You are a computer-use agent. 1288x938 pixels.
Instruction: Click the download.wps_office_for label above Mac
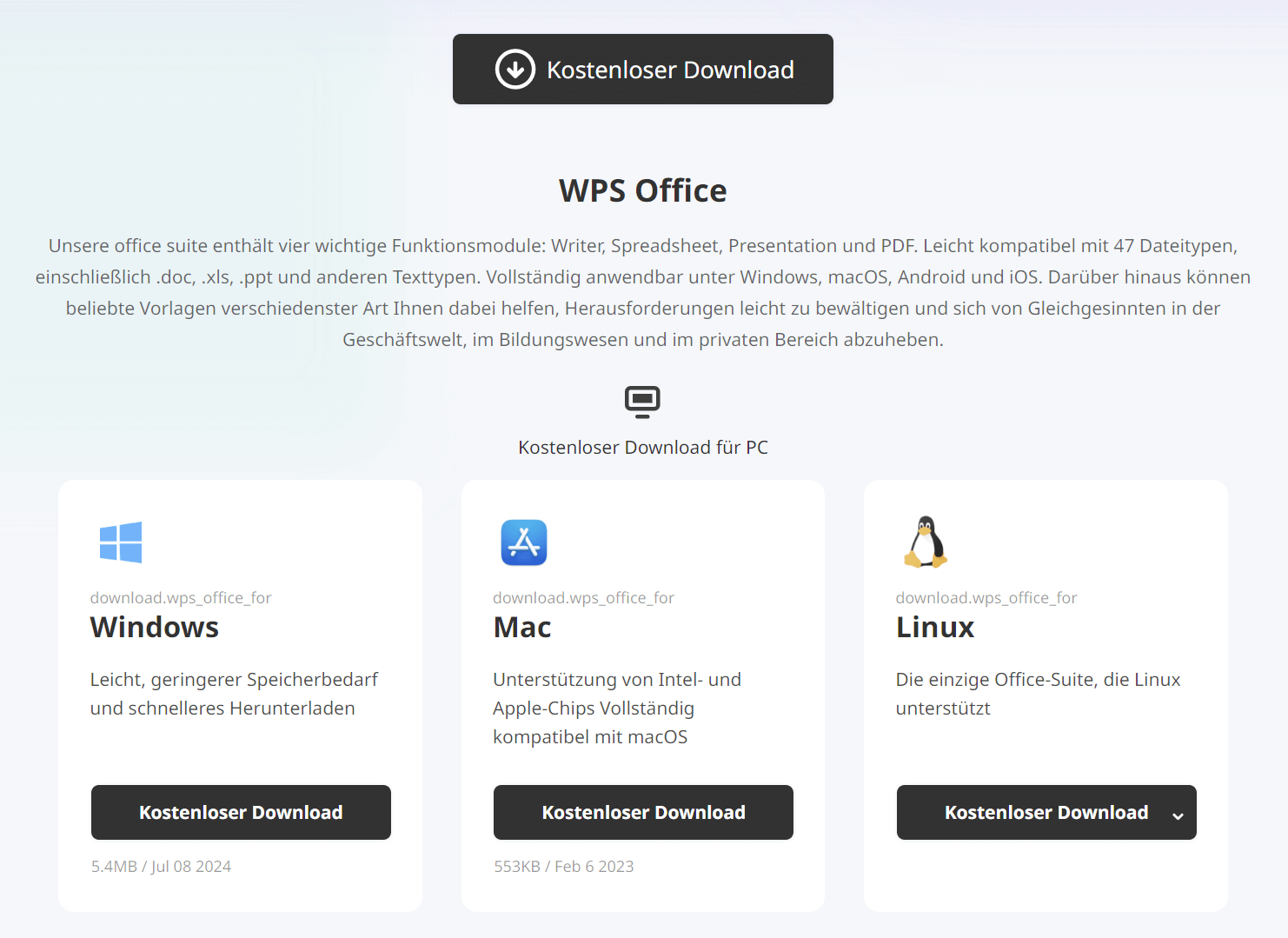click(583, 597)
